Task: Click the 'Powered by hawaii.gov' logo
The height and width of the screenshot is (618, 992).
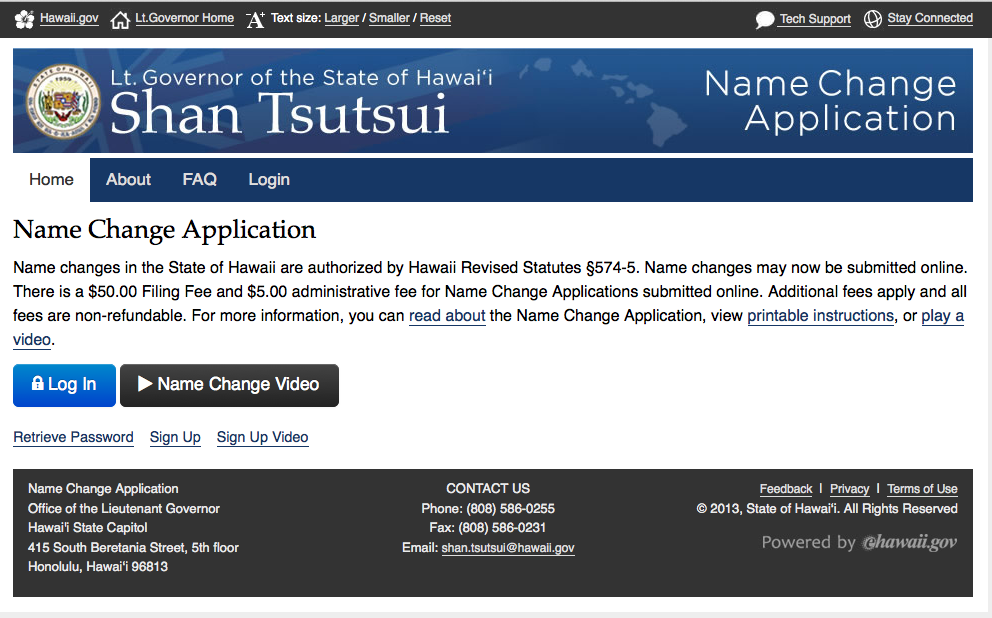Action: (x=859, y=542)
